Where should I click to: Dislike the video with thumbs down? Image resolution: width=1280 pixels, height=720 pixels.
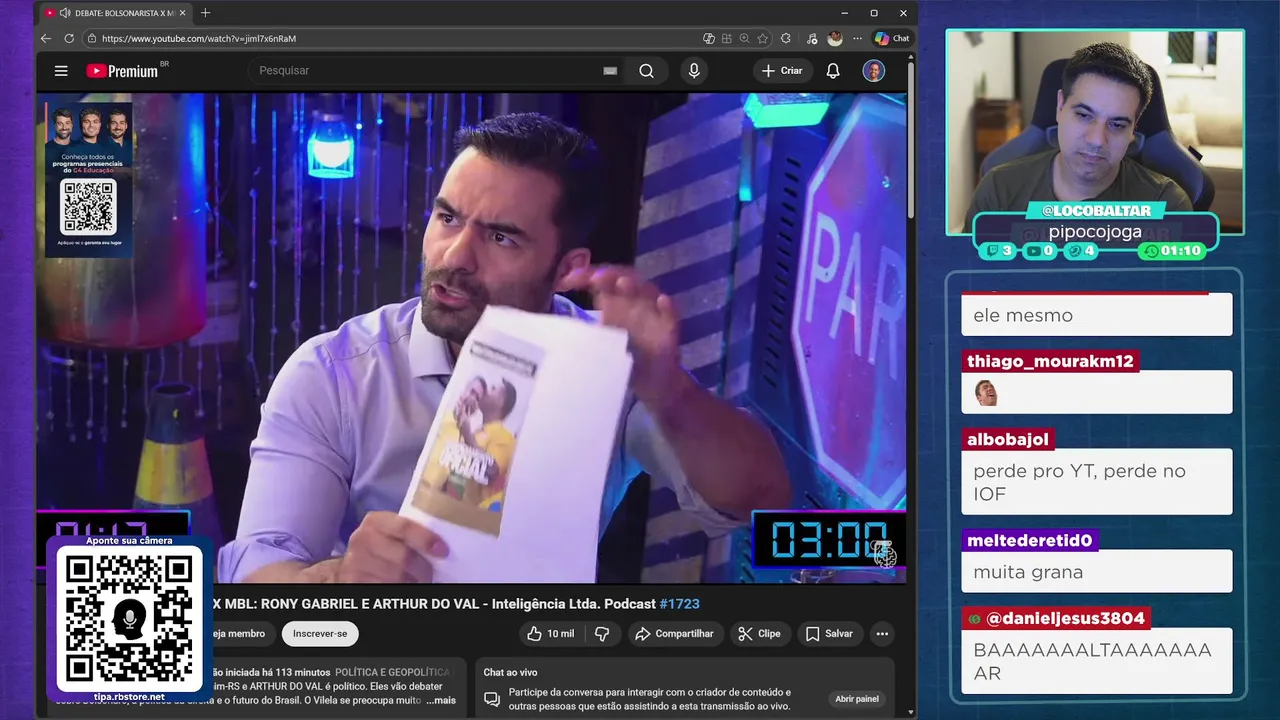(602, 634)
